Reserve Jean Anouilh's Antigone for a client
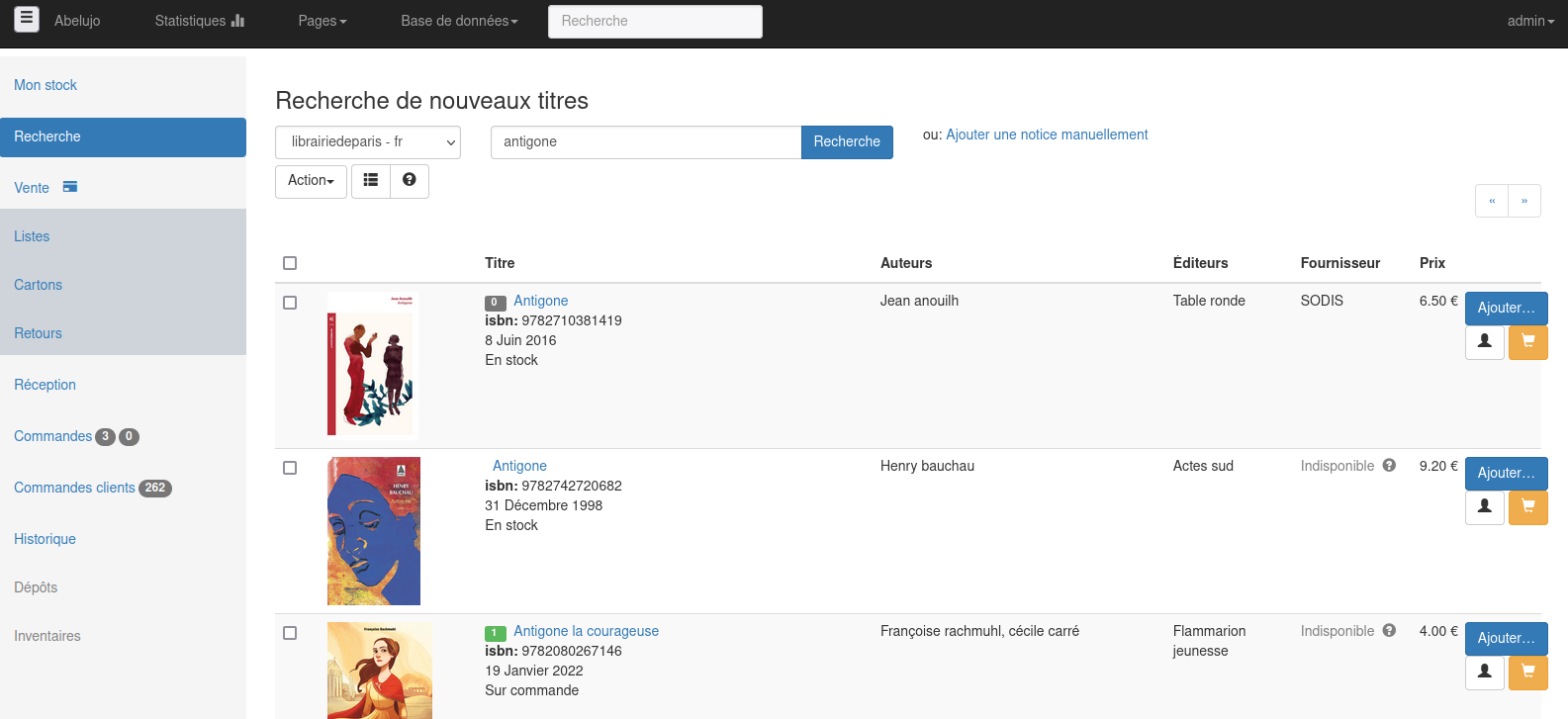 point(1485,342)
